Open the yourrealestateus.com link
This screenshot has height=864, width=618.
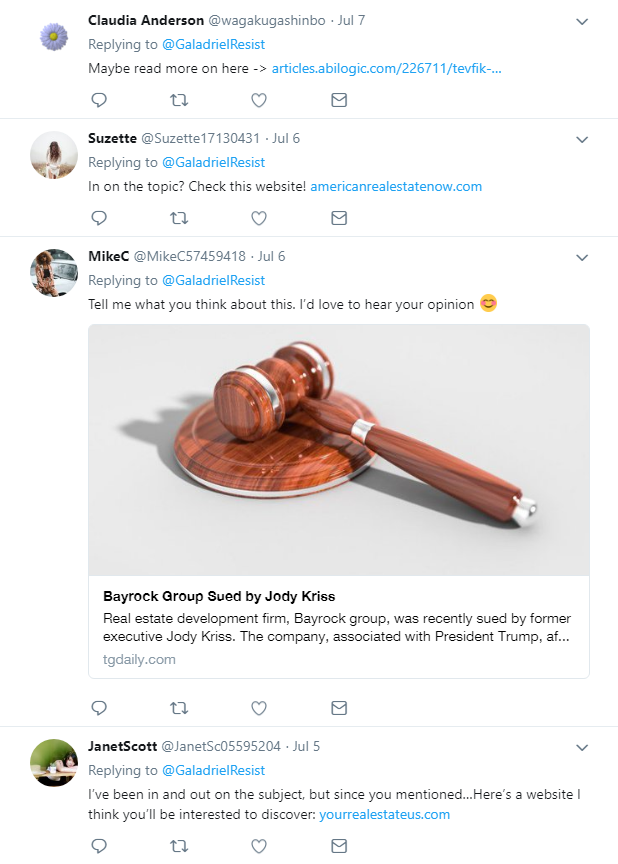pyautogui.click(x=384, y=814)
